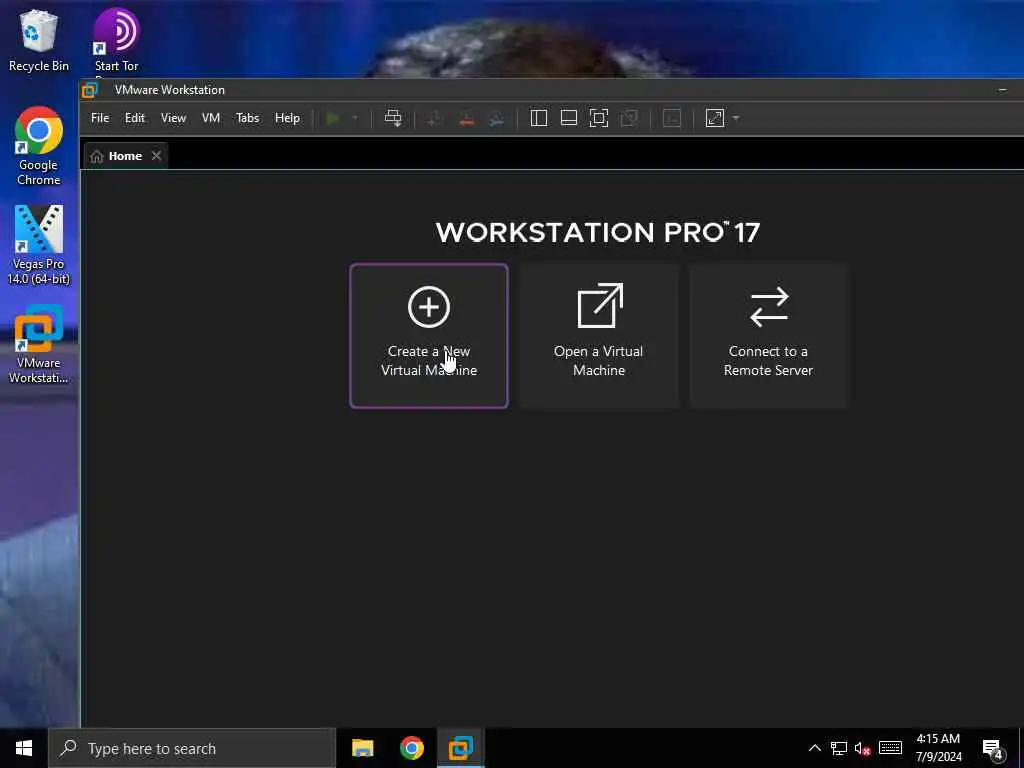Click the green Power On play icon
The width and height of the screenshot is (1024, 768).
coord(333,118)
